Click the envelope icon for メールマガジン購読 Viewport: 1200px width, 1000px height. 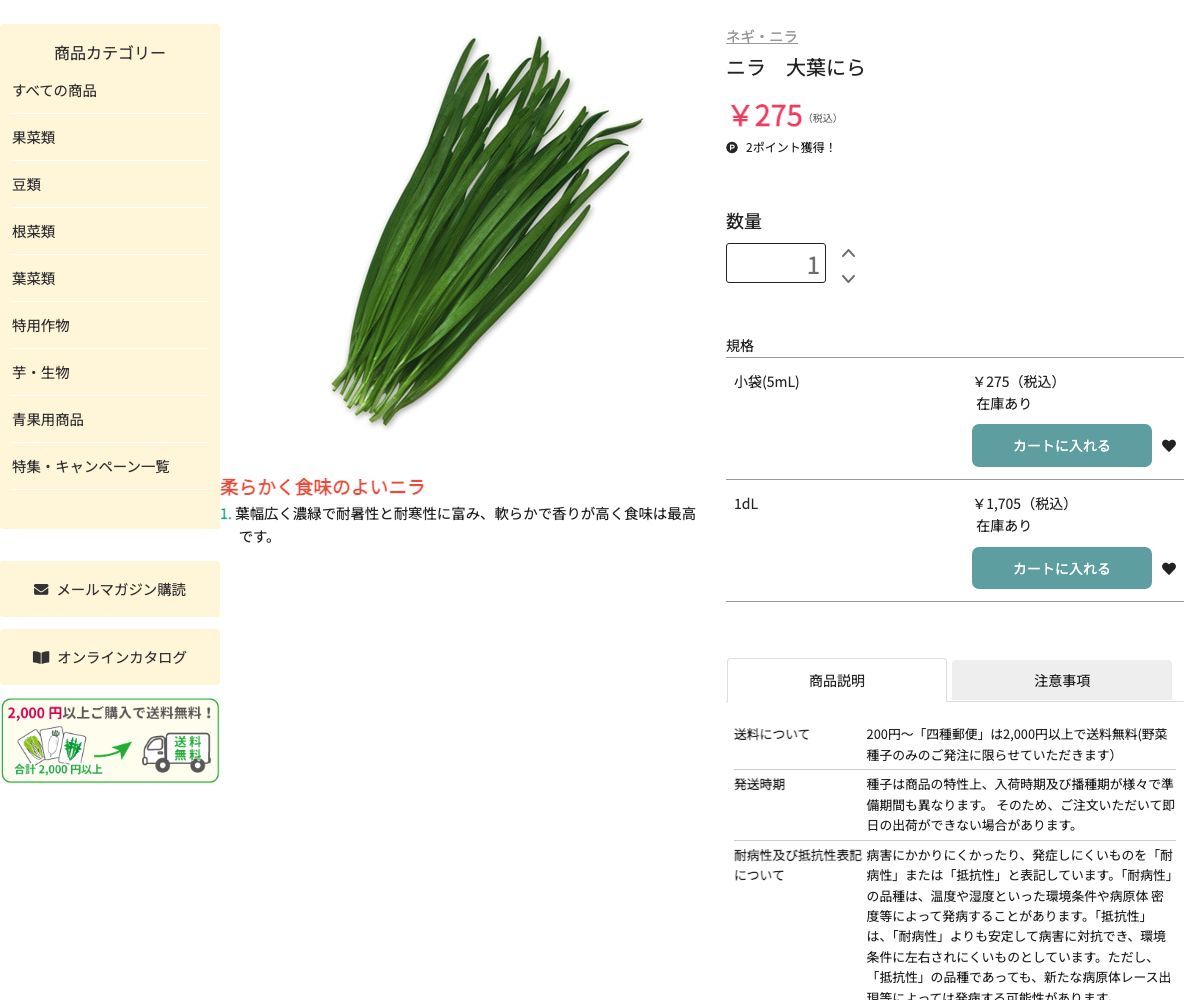pos(40,589)
